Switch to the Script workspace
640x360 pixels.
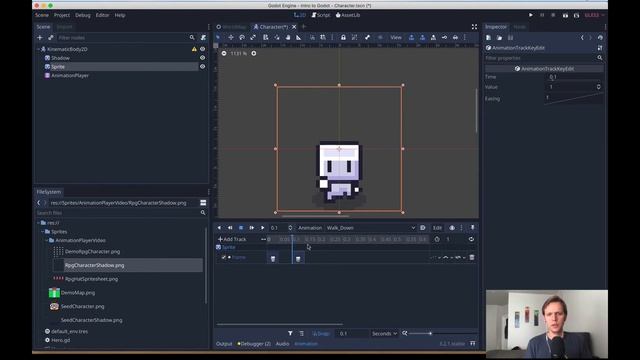(321, 15)
